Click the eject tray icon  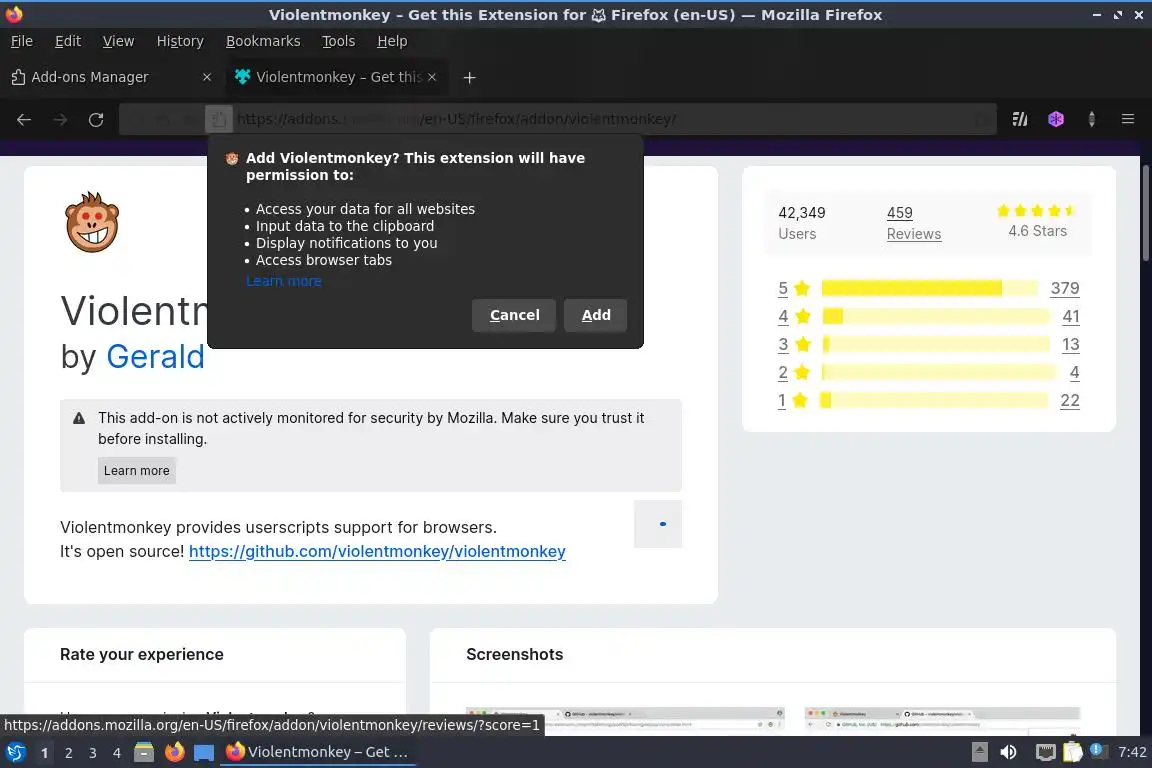[979, 752]
